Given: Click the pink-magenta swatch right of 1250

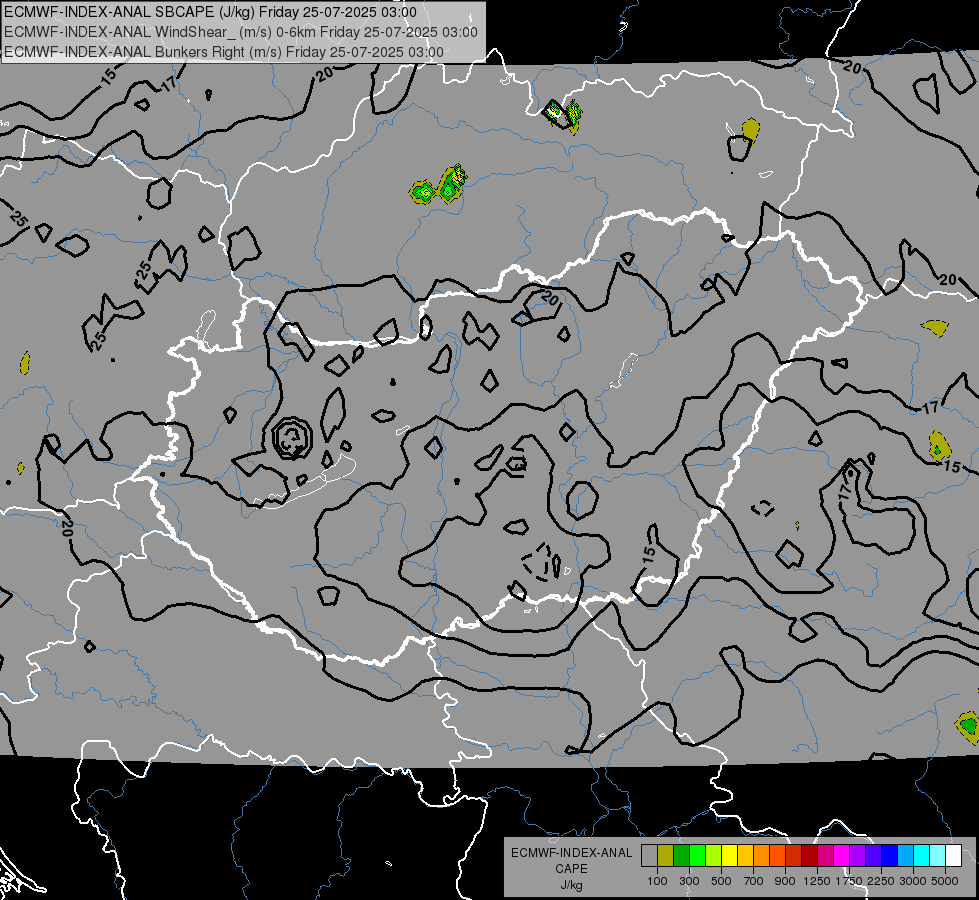Looking at the screenshot, I should tap(825, 856).
